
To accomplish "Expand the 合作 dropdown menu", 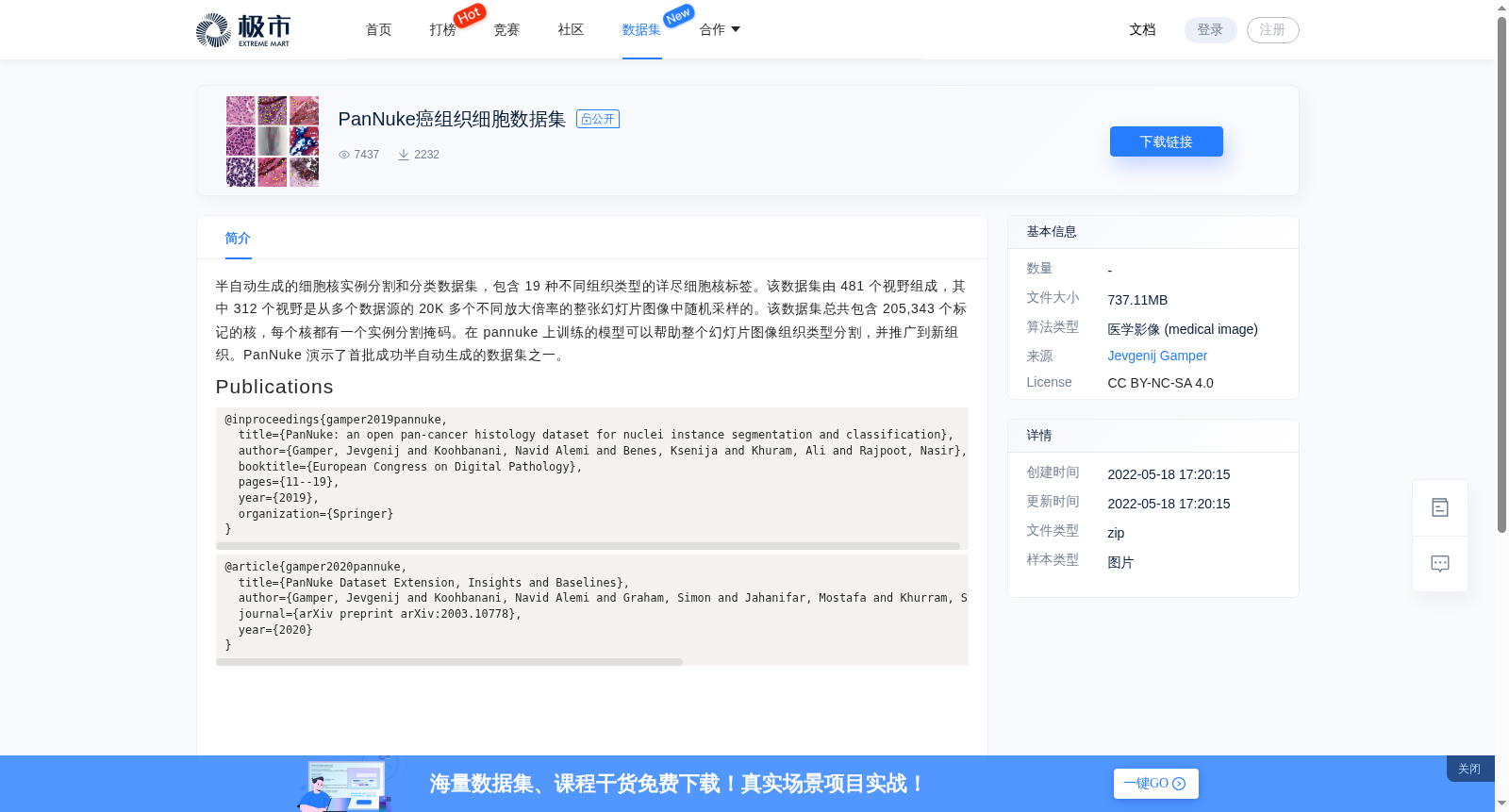I will tap(720, 30).
